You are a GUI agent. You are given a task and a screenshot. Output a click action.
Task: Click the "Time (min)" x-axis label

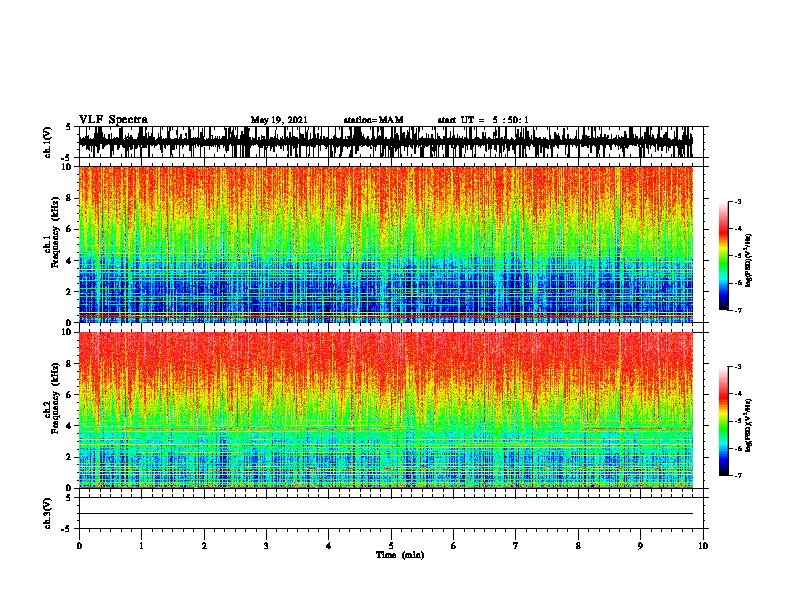(x=400, y=555)
